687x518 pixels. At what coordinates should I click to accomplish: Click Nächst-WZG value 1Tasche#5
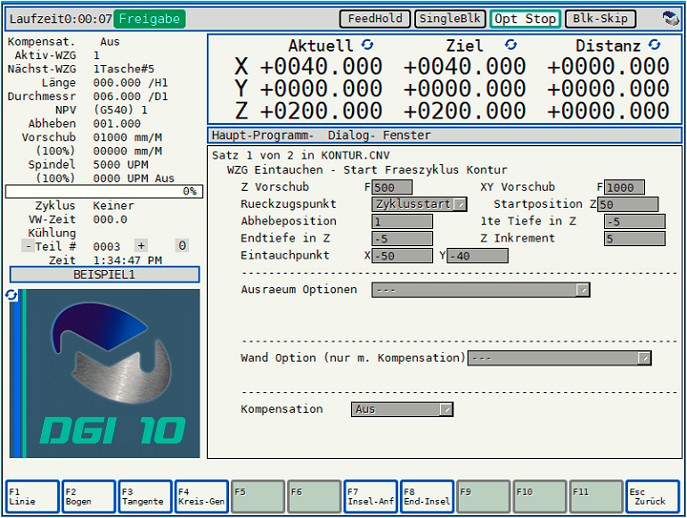(x=124, y=69)
